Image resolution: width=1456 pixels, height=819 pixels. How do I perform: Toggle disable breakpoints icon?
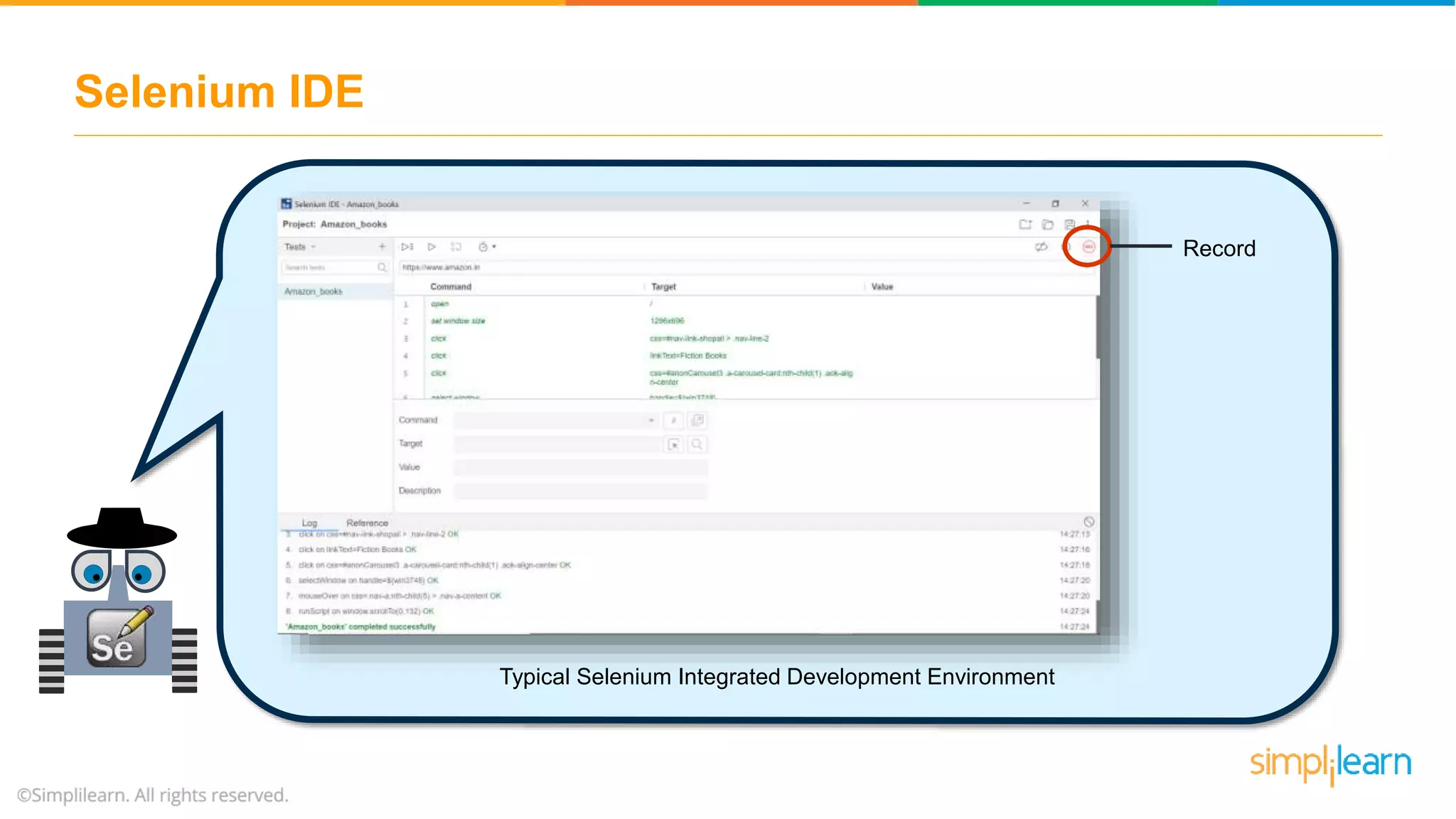tap(1041, 247)
